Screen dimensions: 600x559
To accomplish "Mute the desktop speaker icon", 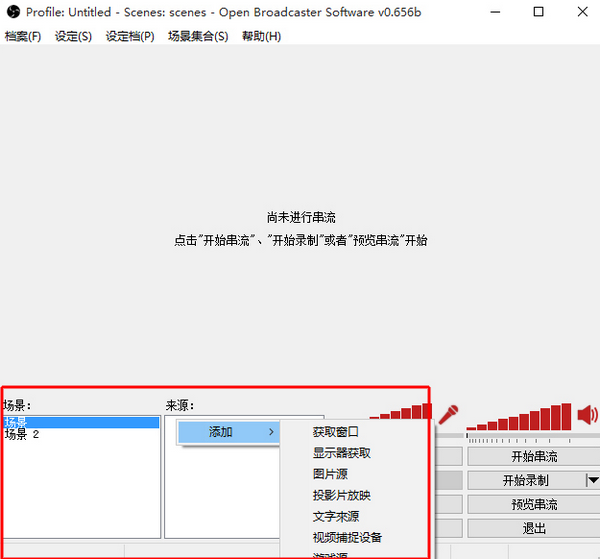I will click(x=587, y=415).
